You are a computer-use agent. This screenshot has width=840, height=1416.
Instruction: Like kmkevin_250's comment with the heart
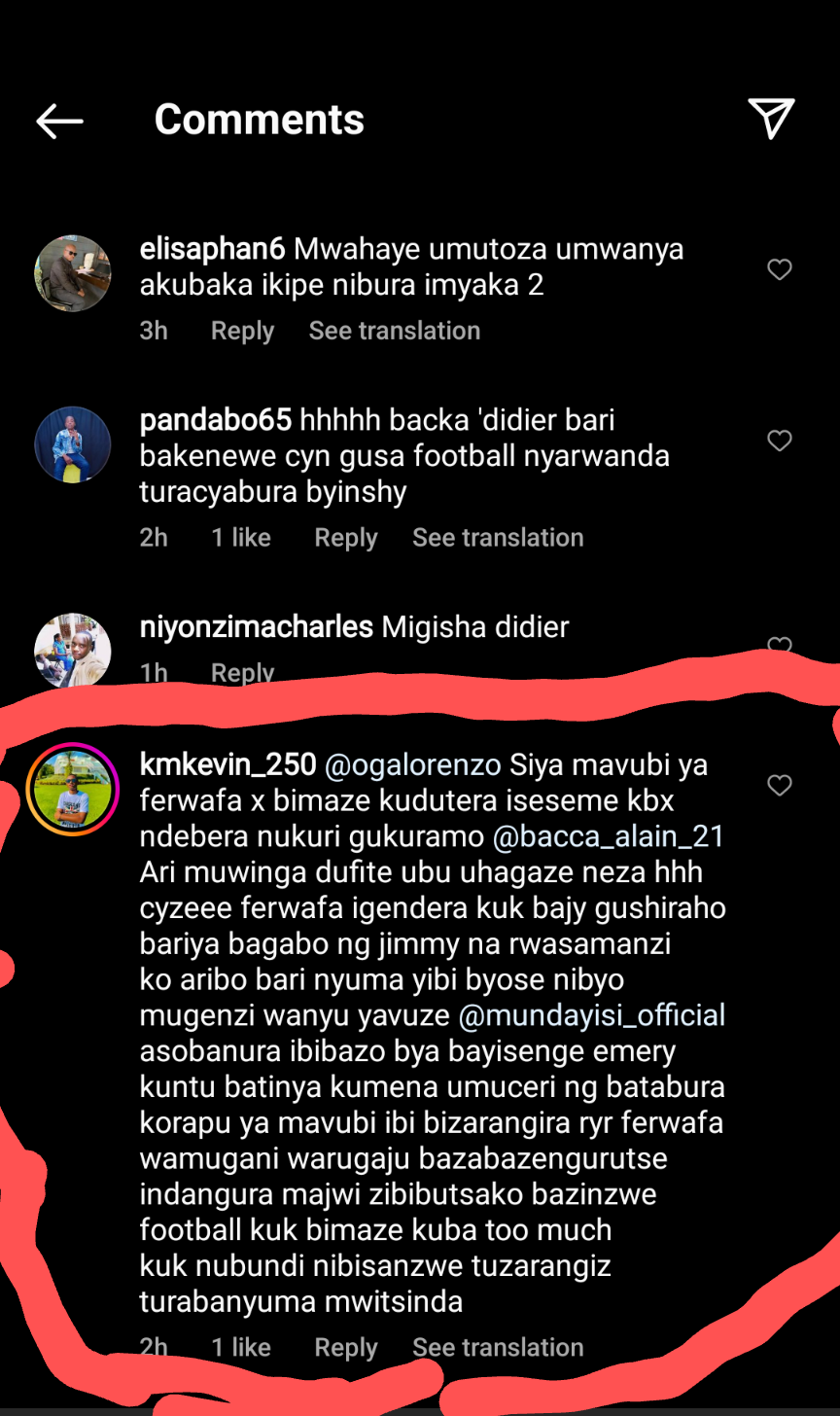tap(780, 785)
